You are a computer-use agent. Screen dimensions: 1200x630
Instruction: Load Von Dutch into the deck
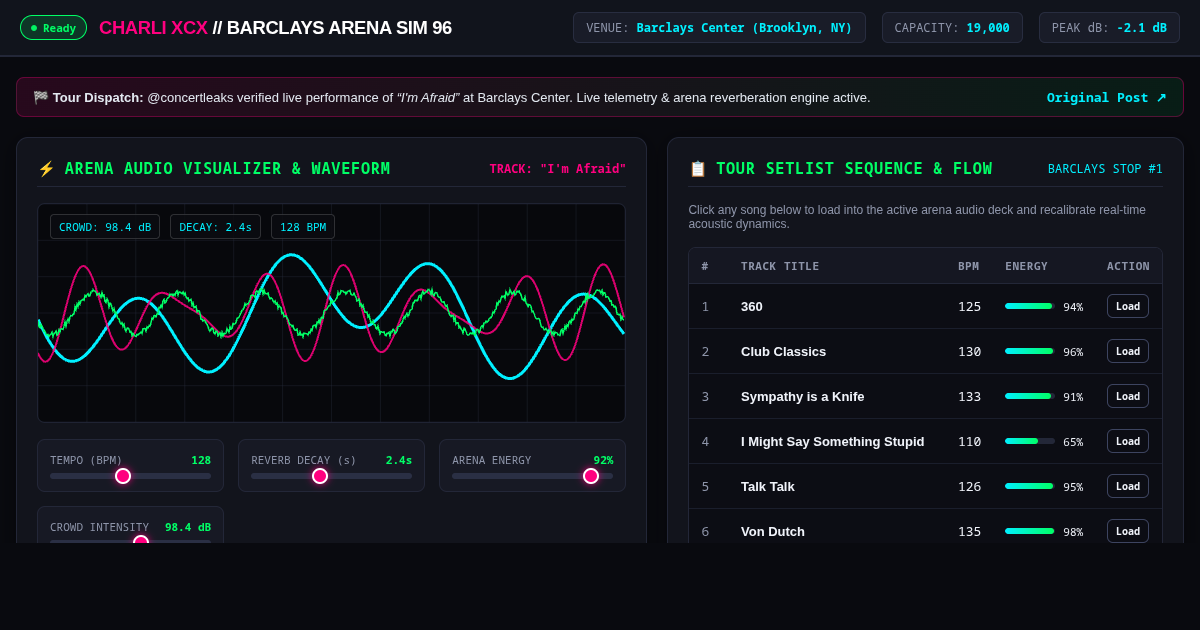(x=1128, y=531)
